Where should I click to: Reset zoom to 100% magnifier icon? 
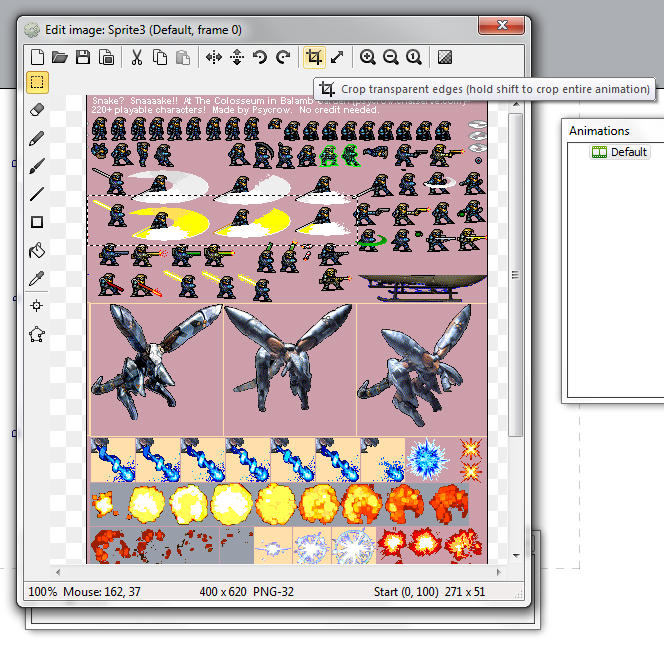[414, 57]
